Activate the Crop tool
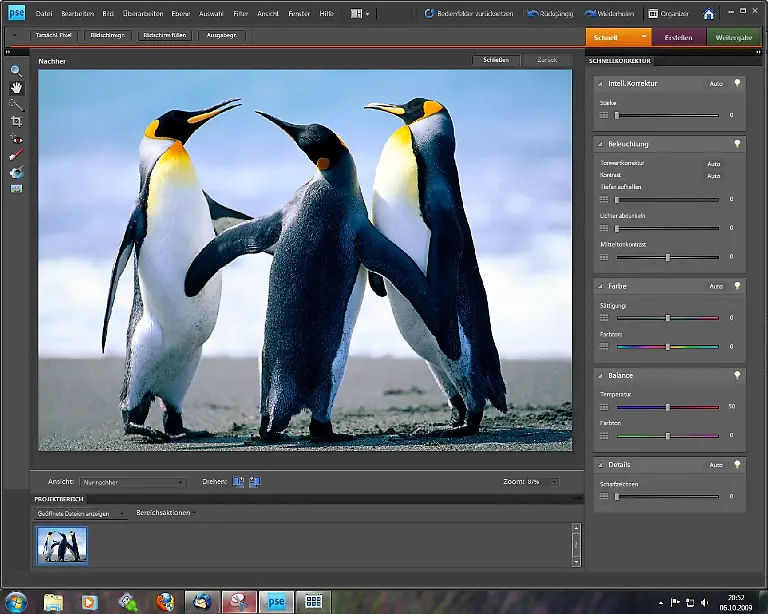 16,121
